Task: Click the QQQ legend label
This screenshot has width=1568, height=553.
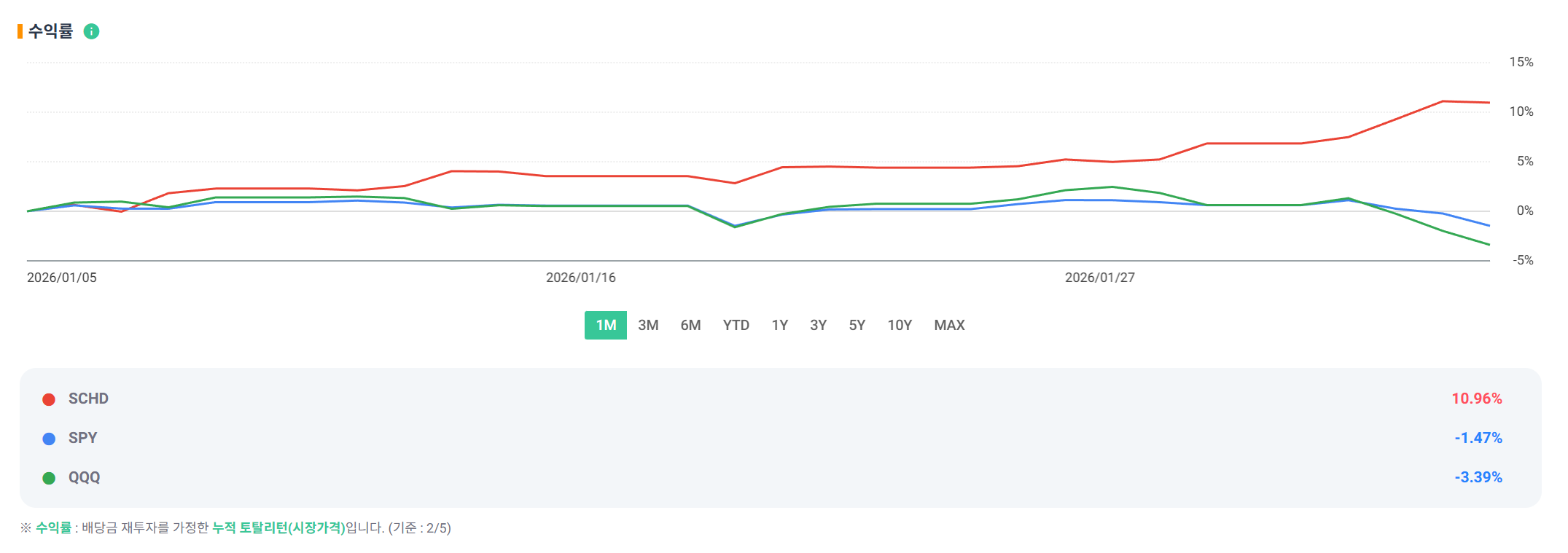Action: click(x=84, y=477)
